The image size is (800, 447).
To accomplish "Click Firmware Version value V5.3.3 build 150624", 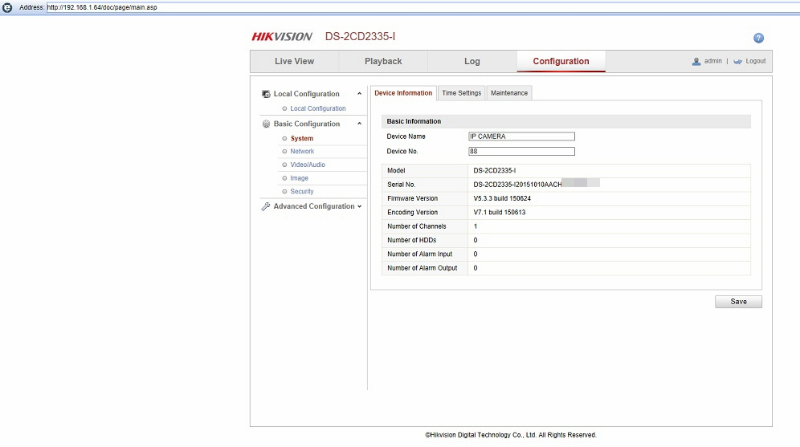I will [502, 198].
